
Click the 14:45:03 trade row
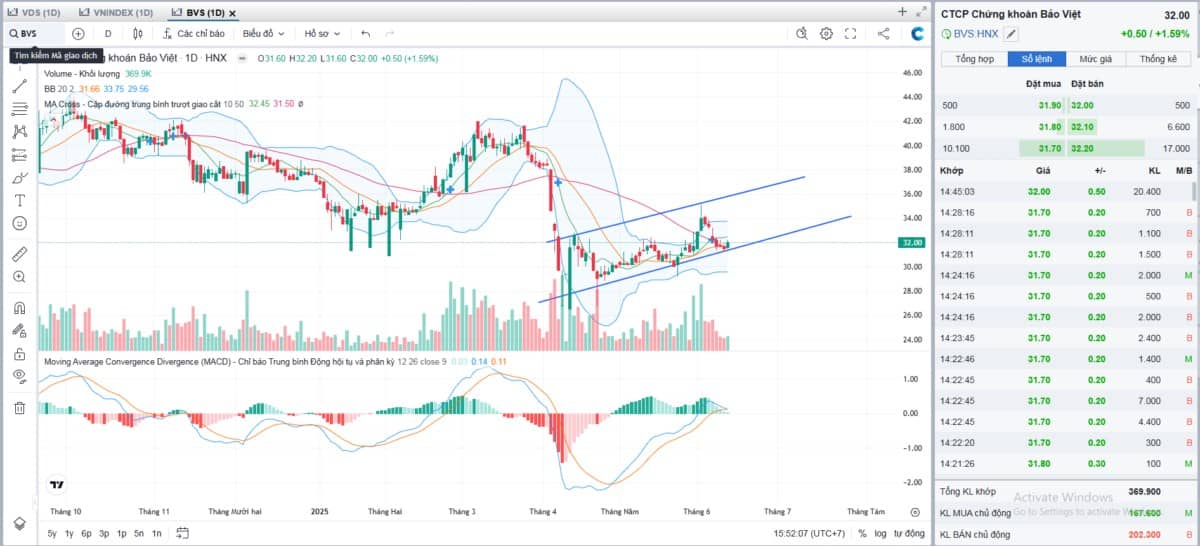pos(1066,191)
